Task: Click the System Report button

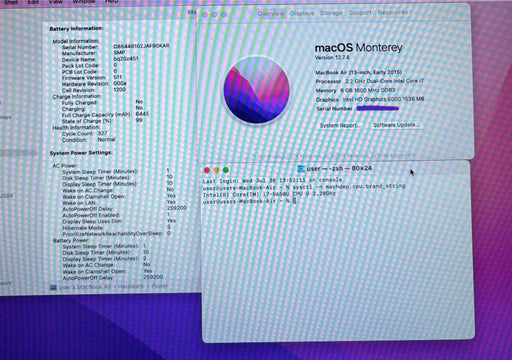Action: tap(340, 125)
